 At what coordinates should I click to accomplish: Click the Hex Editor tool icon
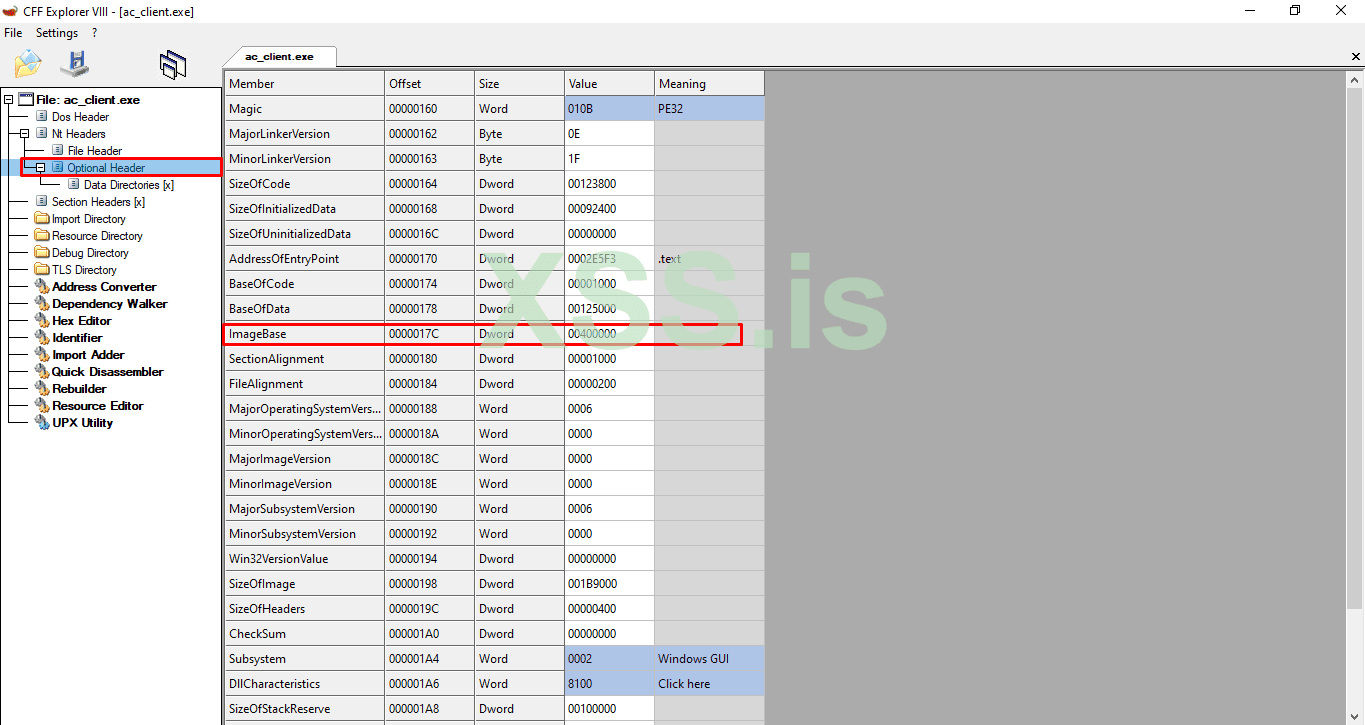[42, 321]
